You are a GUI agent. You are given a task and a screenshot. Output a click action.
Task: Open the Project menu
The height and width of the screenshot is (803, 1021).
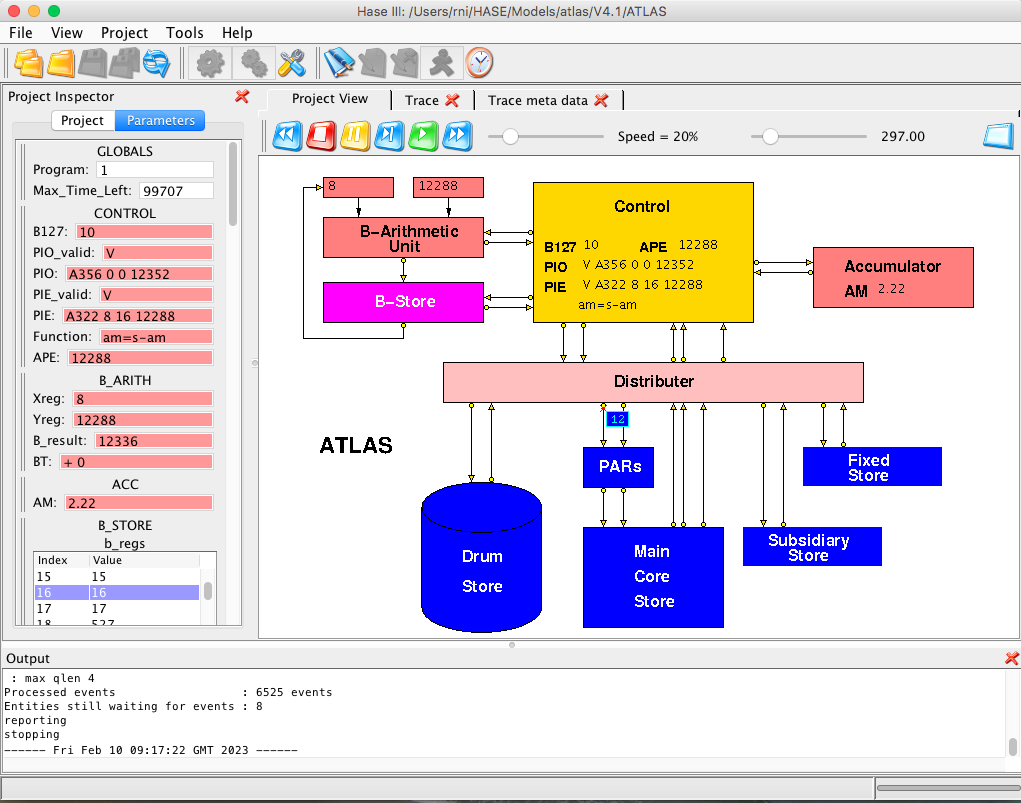click(x=124, y=33)
